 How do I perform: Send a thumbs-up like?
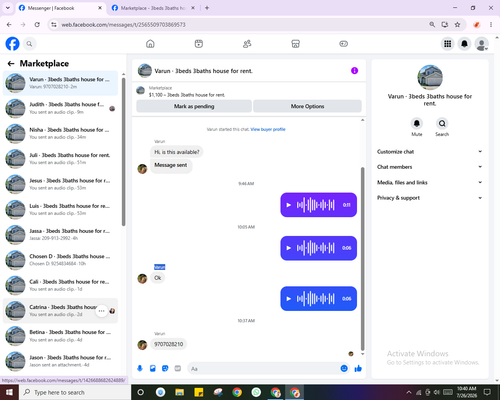358,368
